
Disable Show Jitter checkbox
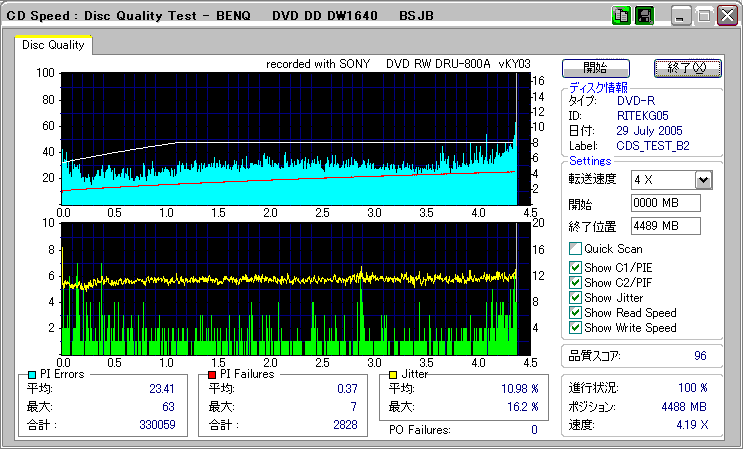[x=575, y=297]
